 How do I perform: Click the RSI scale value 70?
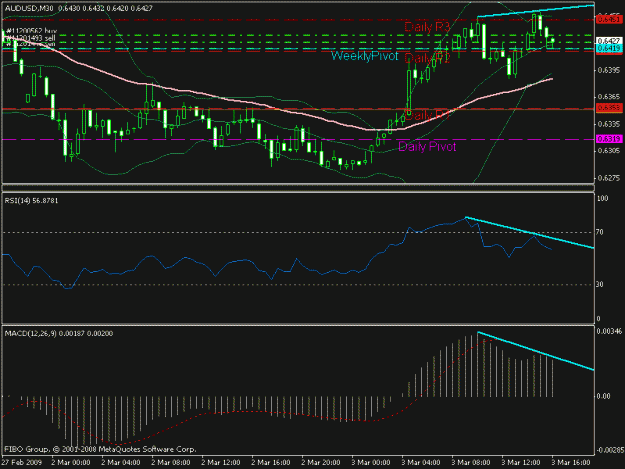(599, 232)
